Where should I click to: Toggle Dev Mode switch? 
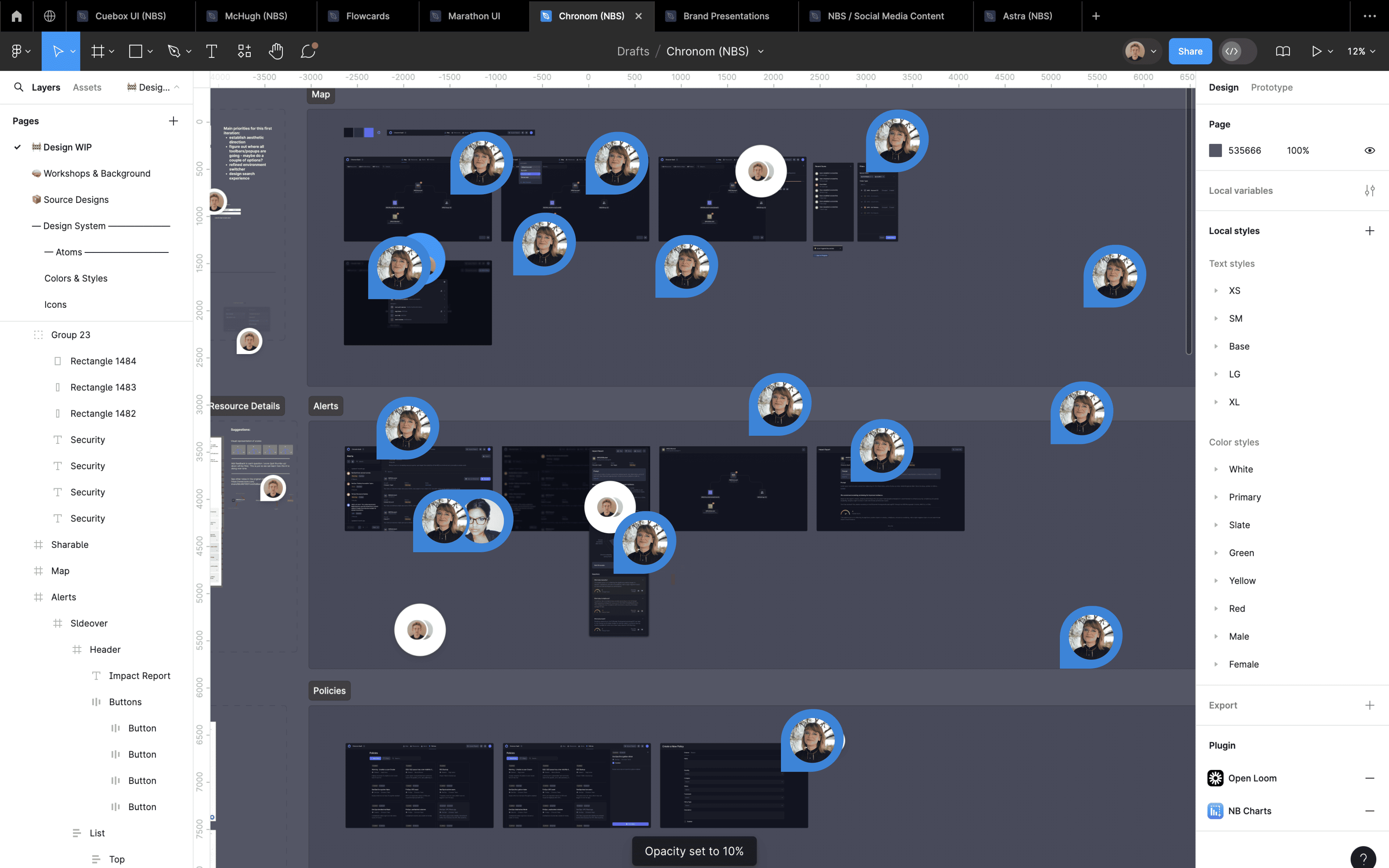coord(1238,51)
